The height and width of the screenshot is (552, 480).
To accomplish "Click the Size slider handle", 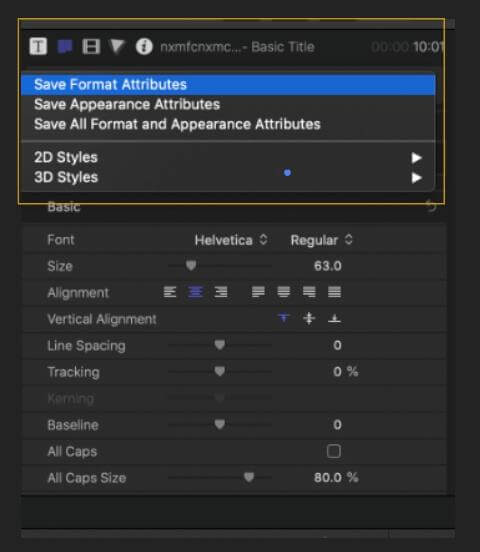I will coord(191,265).
